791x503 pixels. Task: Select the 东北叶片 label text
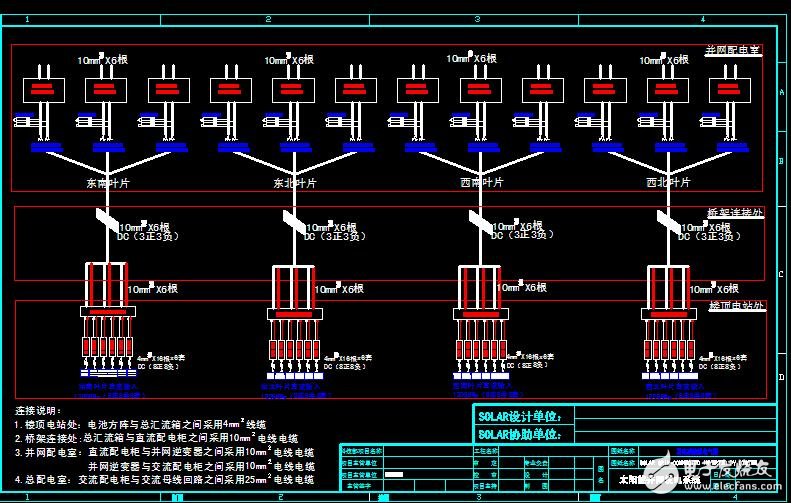point(292,183)
